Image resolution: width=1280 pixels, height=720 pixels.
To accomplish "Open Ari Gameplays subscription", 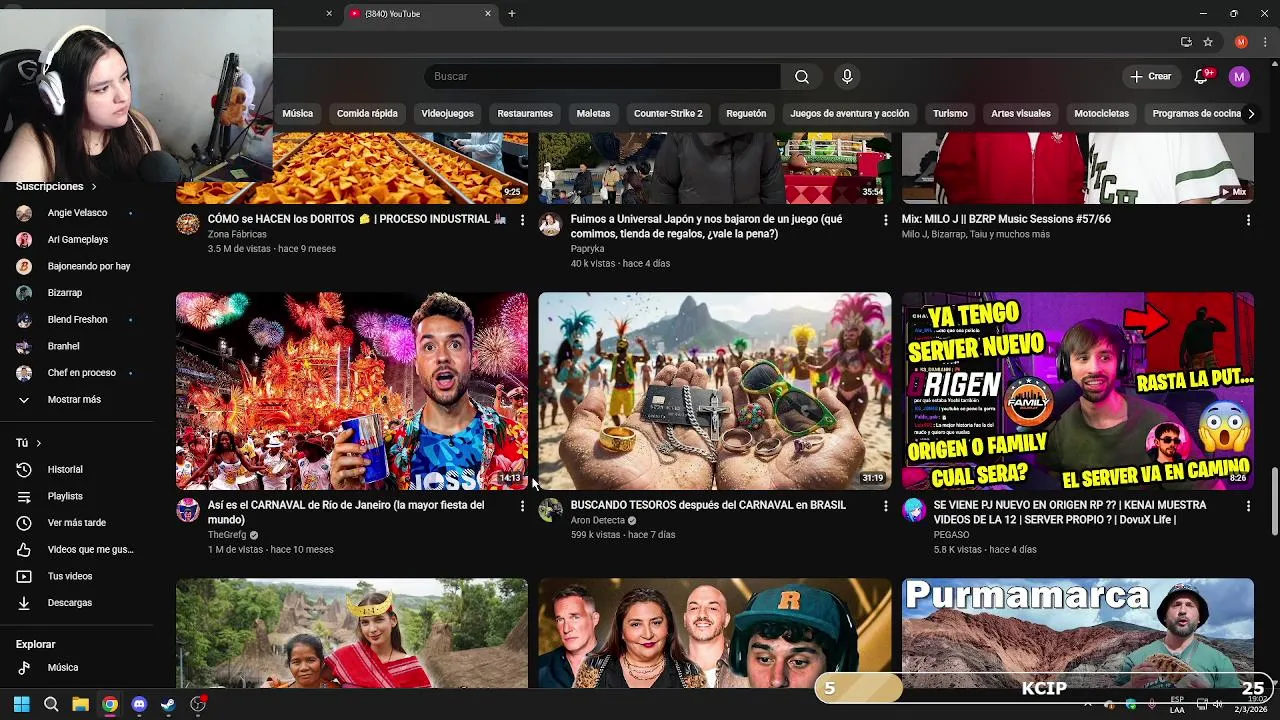I will 77,240.
